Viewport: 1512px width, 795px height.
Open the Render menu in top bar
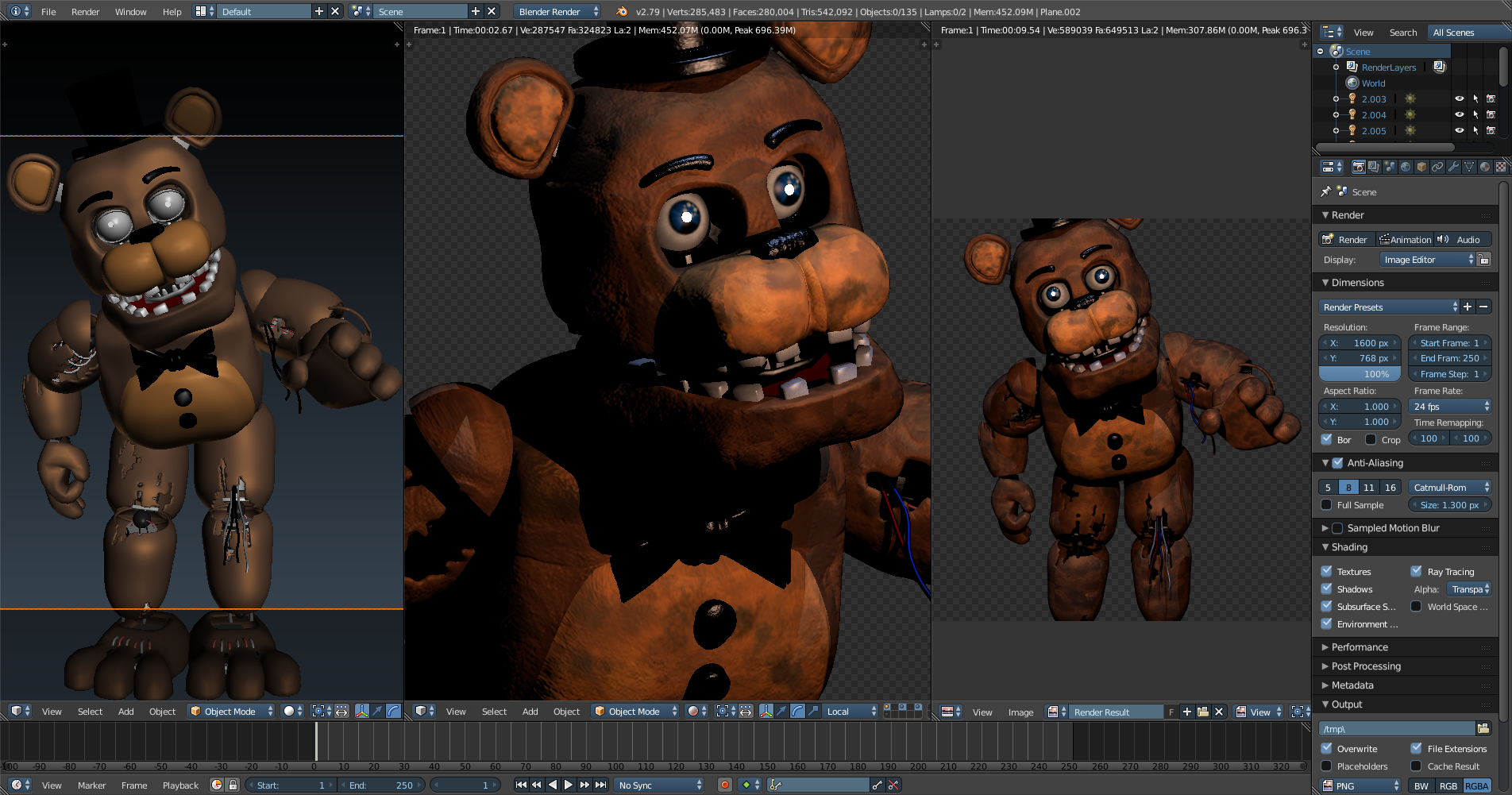point(86,11)
